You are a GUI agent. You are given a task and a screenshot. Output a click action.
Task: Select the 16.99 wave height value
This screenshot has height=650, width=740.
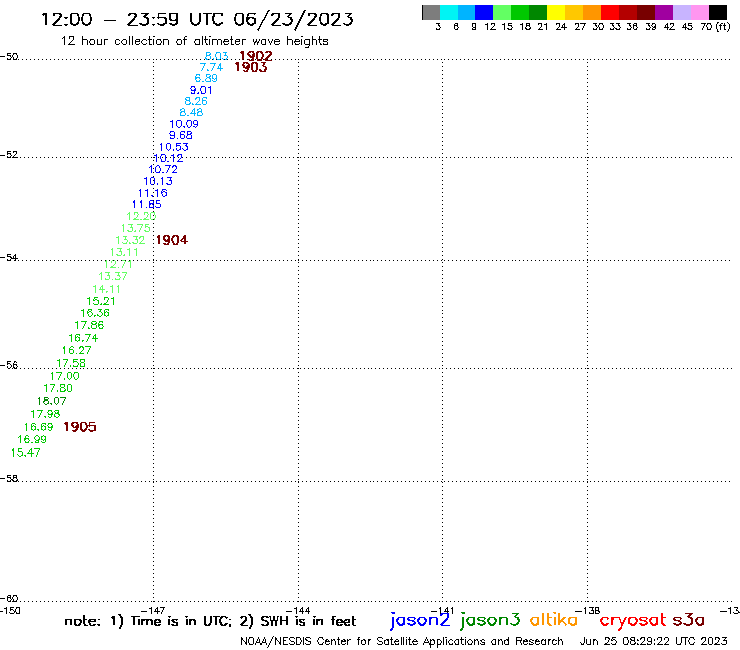32,439
